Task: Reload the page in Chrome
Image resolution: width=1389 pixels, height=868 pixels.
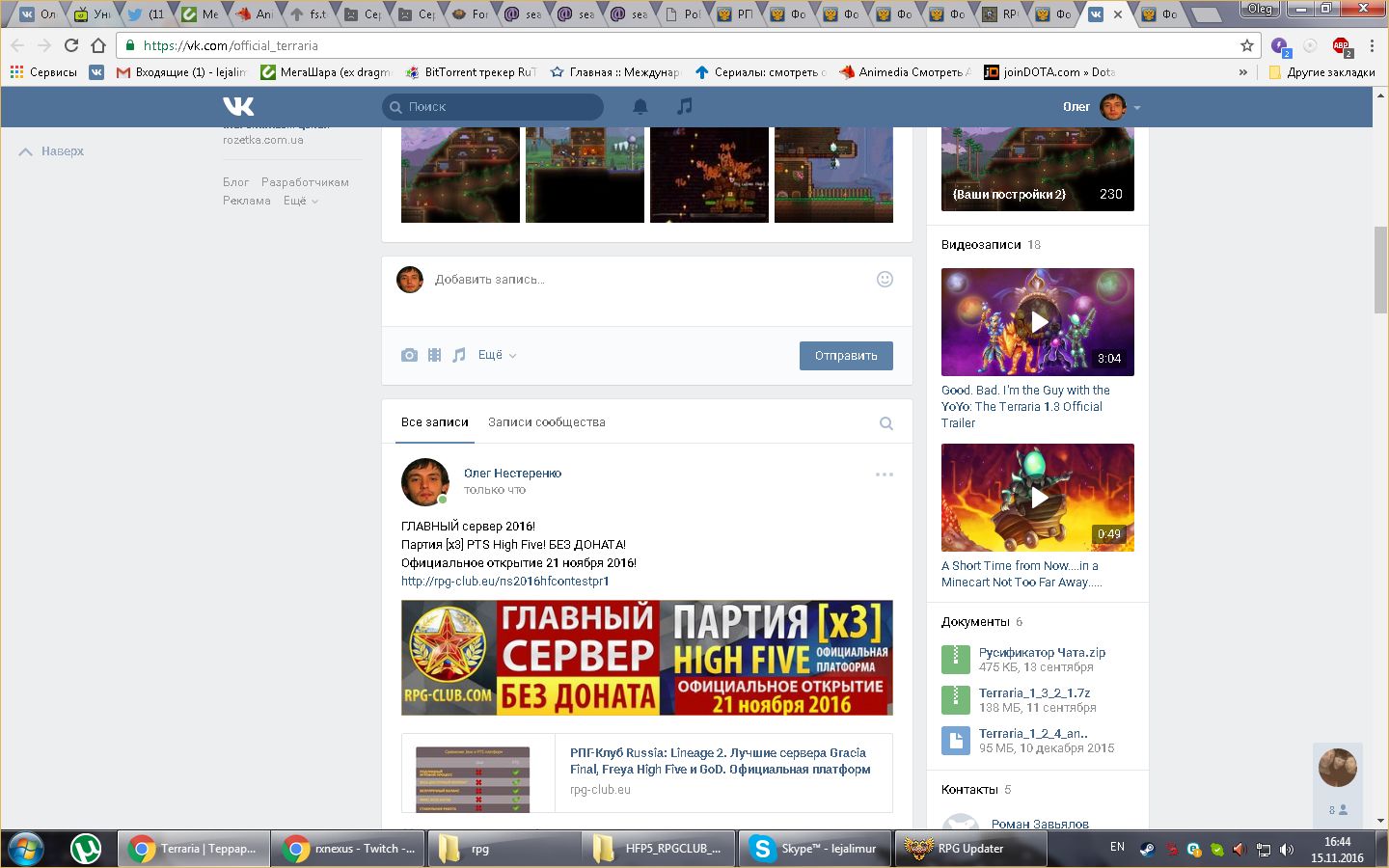Action: pyautogui.click(x=70, y=45)
